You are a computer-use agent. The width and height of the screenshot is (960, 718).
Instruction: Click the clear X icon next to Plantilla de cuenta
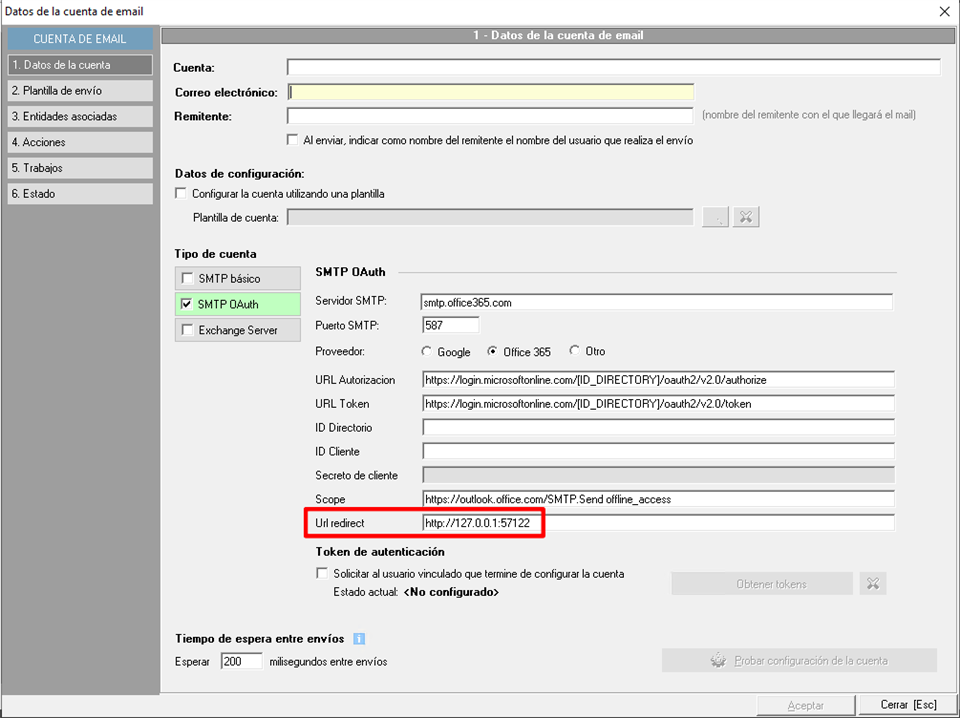point(746,217)
